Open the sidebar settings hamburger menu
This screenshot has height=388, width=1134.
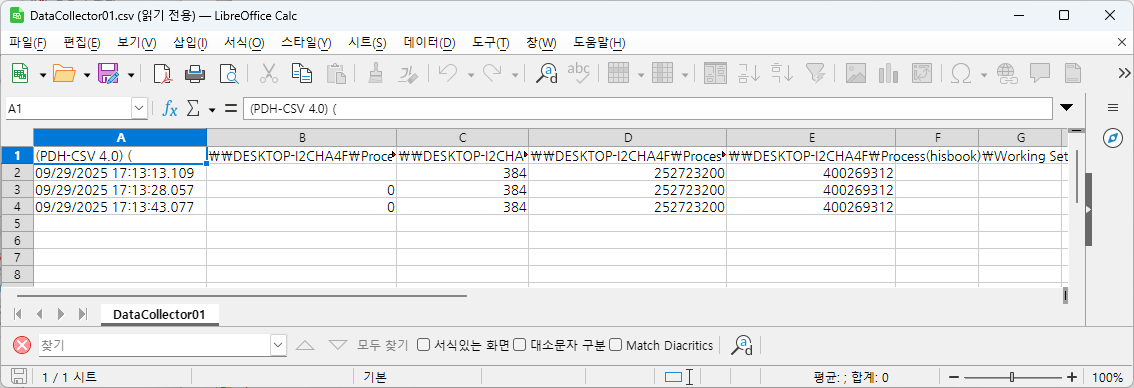click(x=1113, y=107)
